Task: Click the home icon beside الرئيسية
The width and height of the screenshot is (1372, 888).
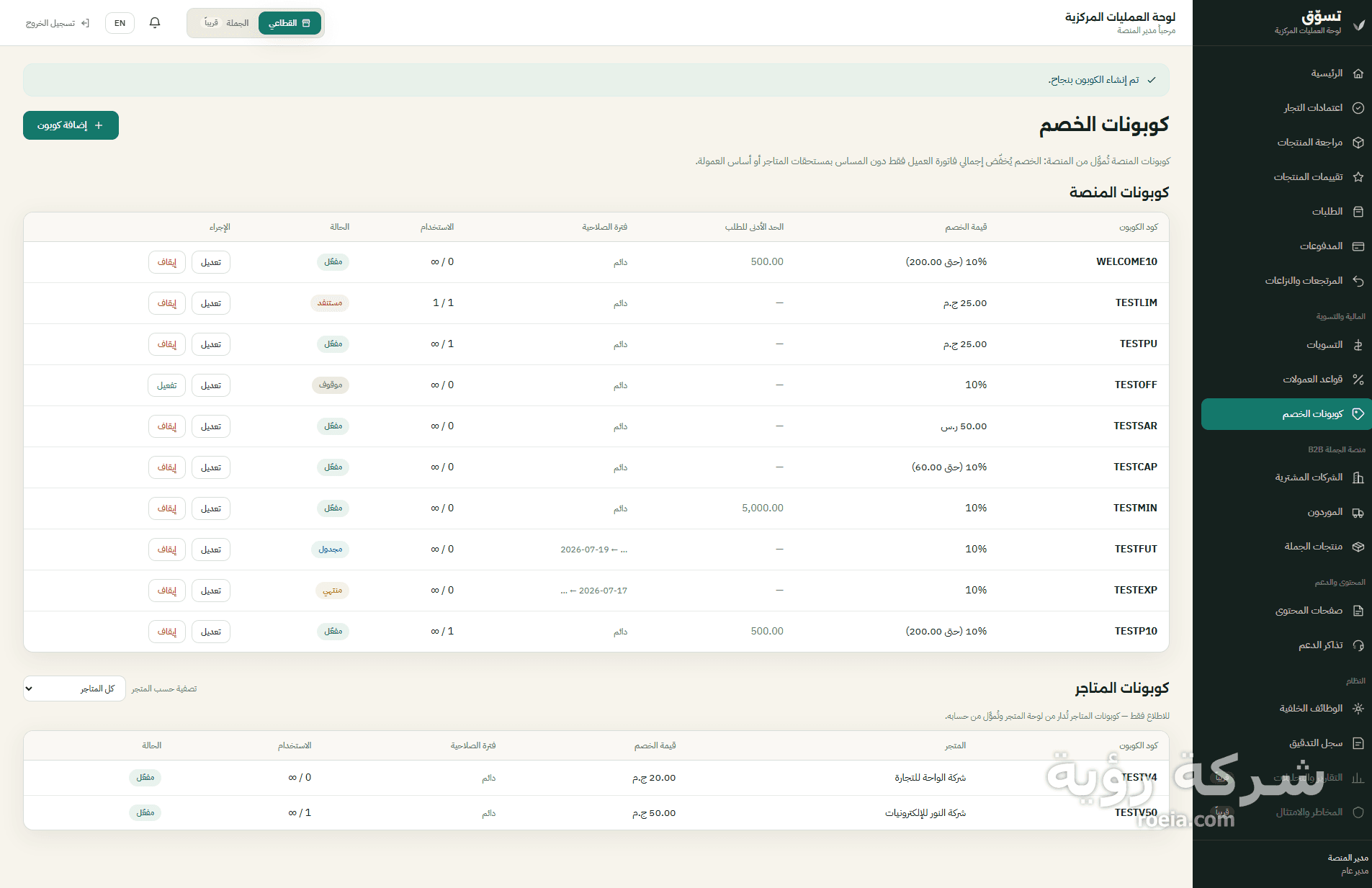Action: pyautogui.click(x=1358, y=73)
